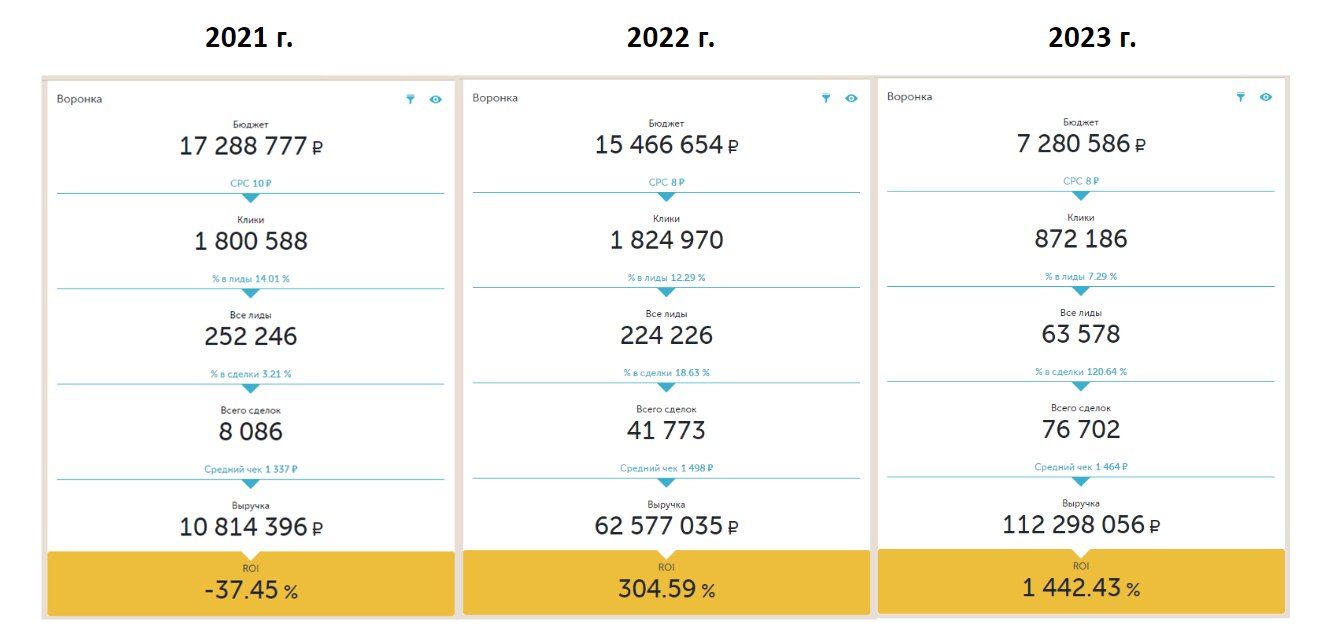Viewport: 1332px width, 630px height.
Task: Select the 2021 budget value 17 288 777
Action: (243, 146)
